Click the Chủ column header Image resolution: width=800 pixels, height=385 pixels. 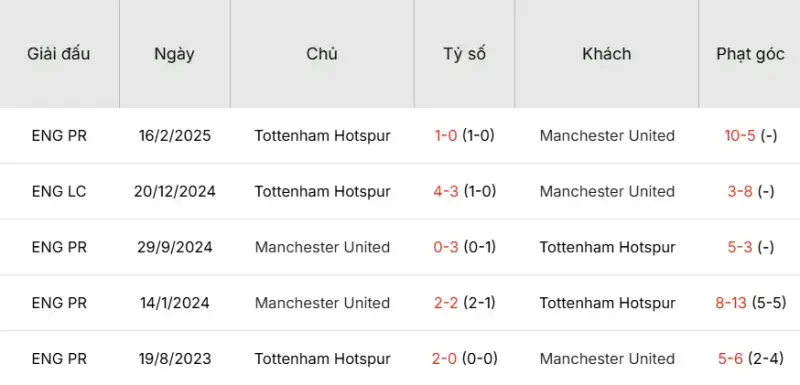pos(322,54)
